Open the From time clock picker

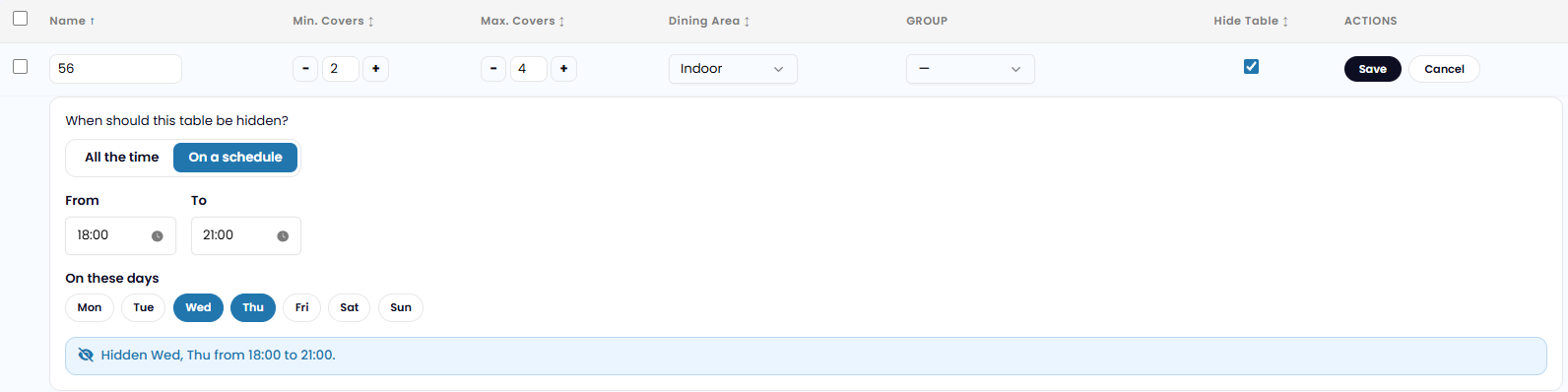coord(157,236)
